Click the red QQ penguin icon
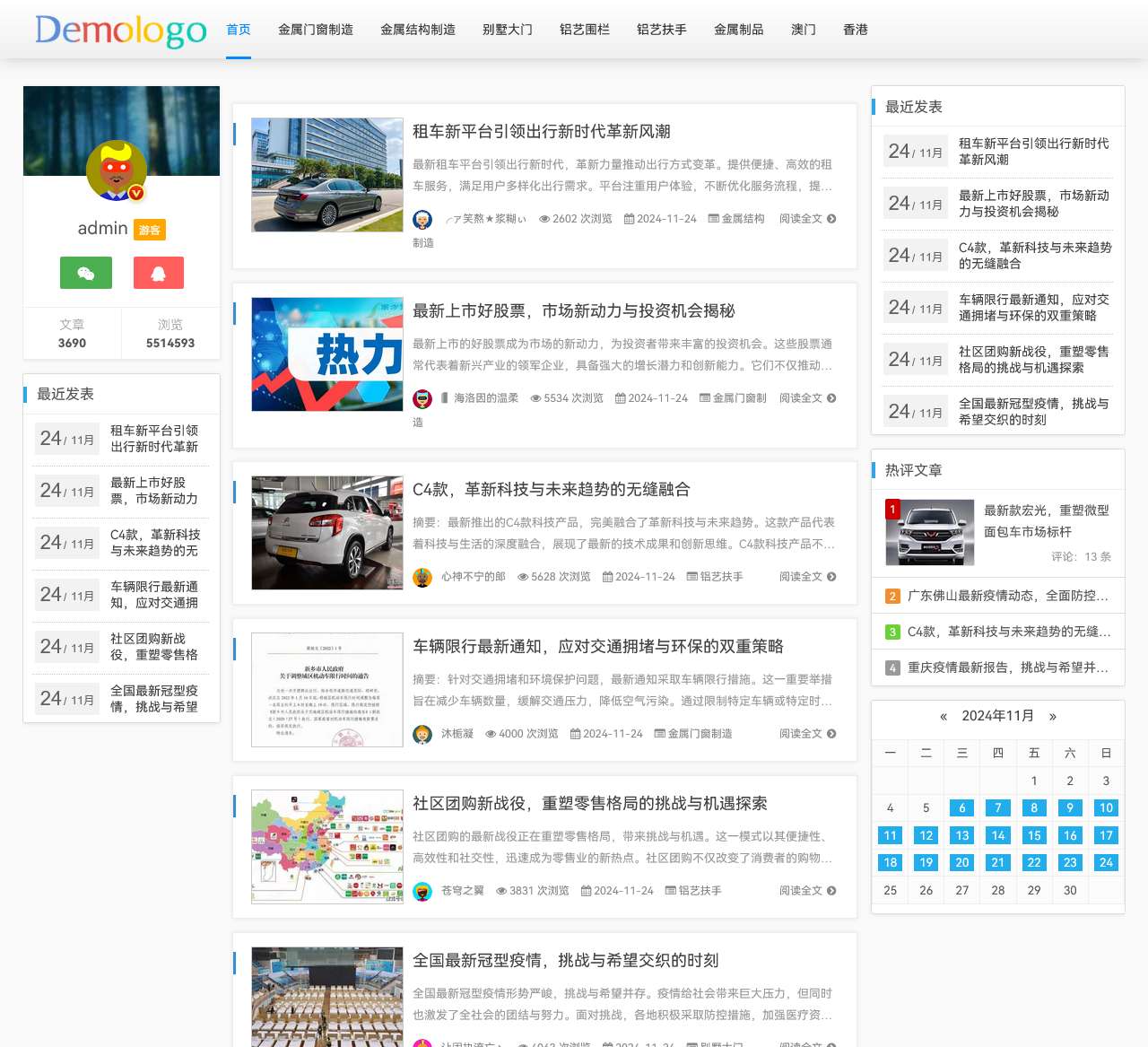This screenshot has width=1148, height=1047. coord(158,272)
